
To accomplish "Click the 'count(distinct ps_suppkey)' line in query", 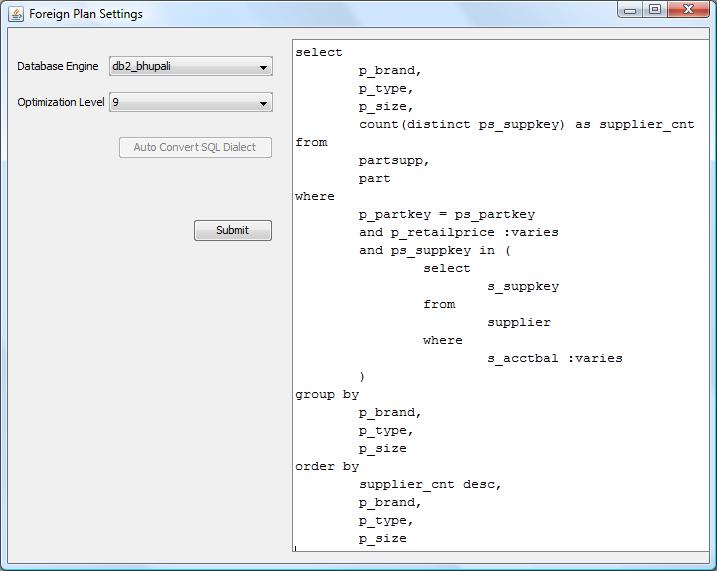I will coord(526,124).
